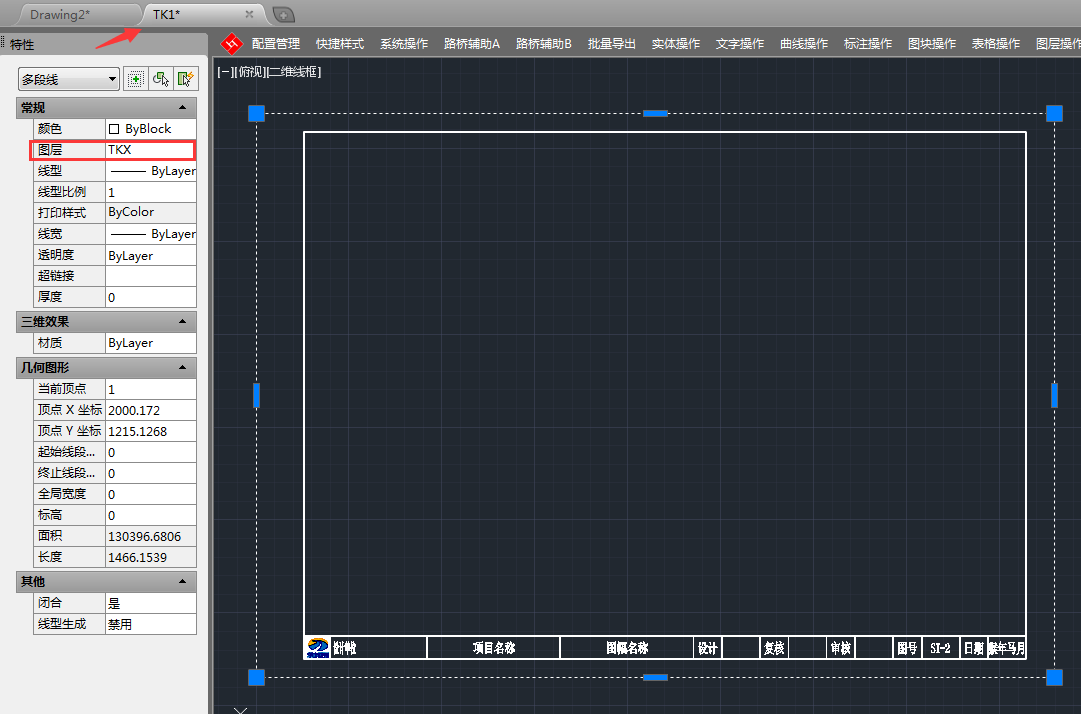
Task: Open the object type dropdown showing 多段线
Action: pos(68,79)
